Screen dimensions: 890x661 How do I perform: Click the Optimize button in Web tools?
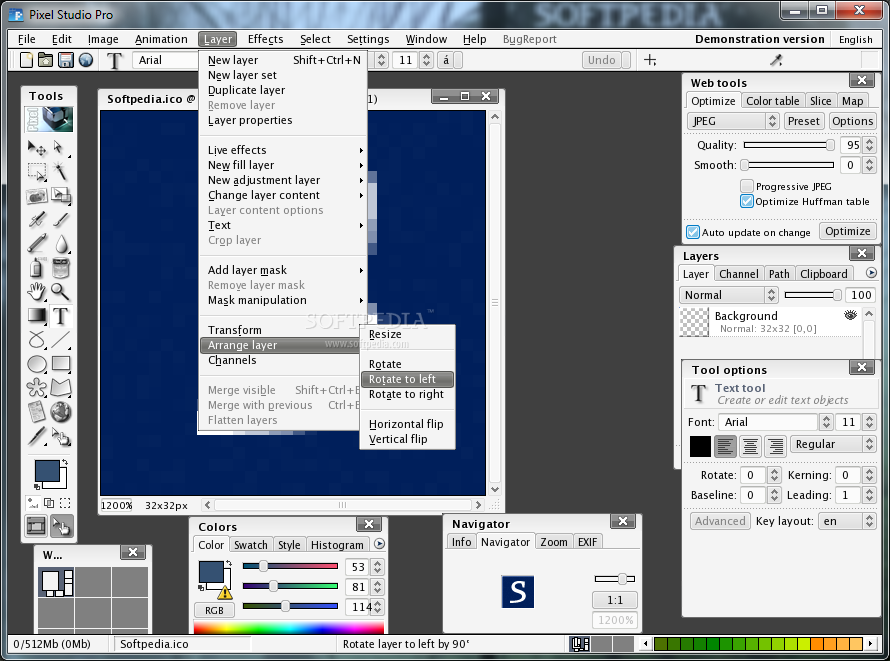[x=847, y=231]
